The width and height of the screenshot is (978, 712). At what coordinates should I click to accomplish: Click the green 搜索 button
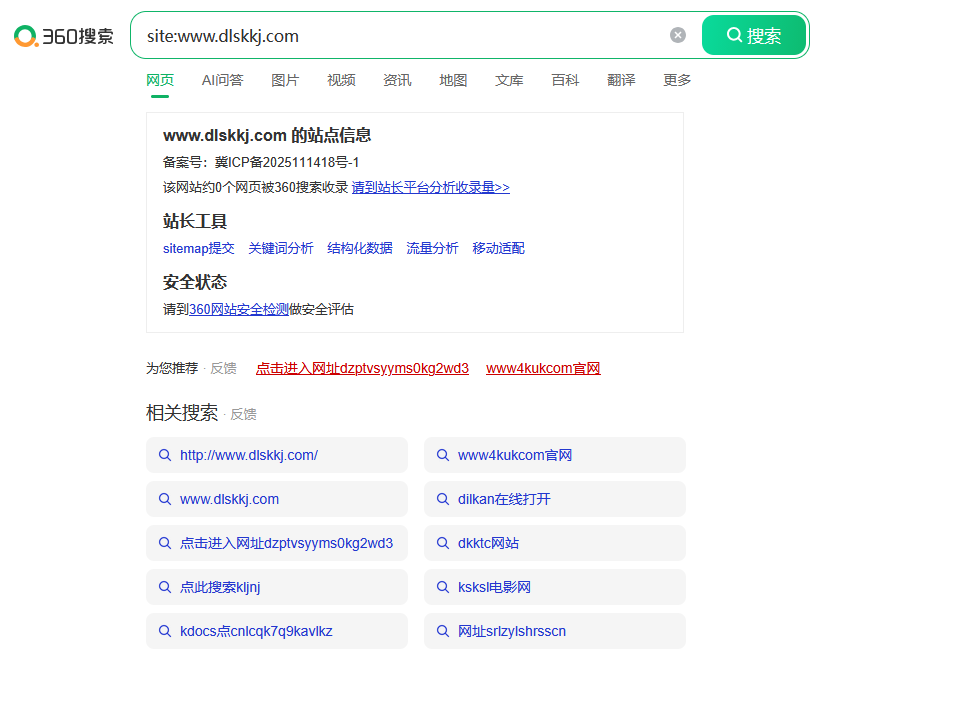point(753,35)
